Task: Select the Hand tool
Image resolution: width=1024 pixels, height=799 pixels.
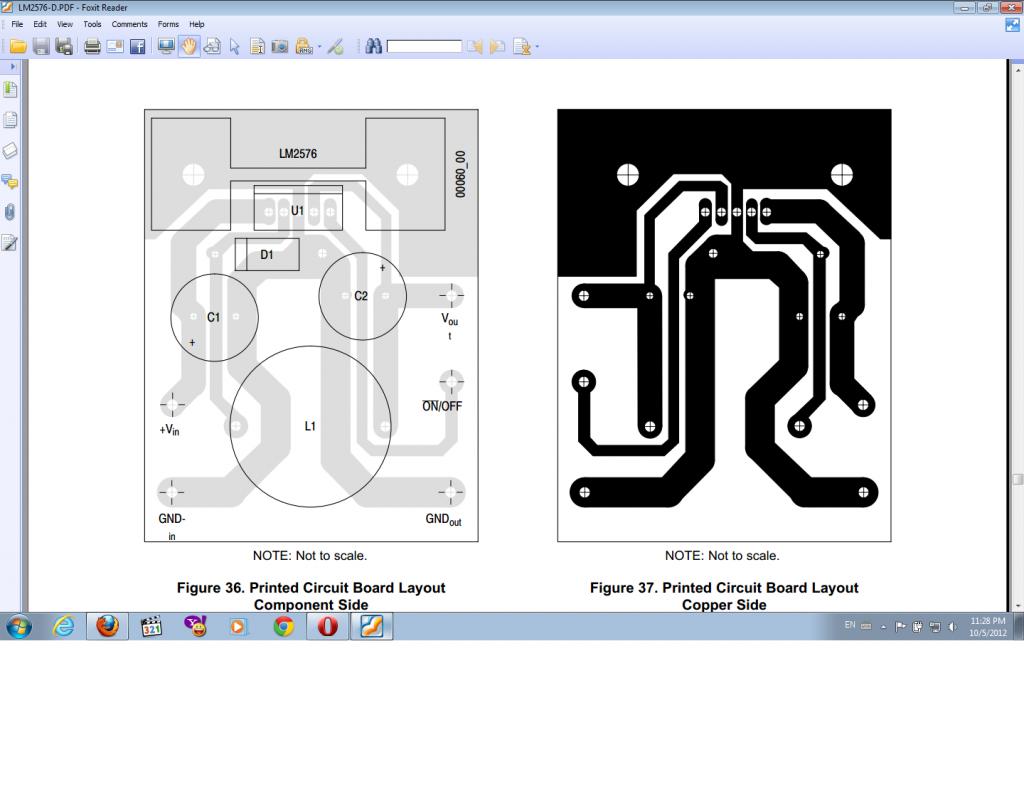Action: tap(189, 46)
